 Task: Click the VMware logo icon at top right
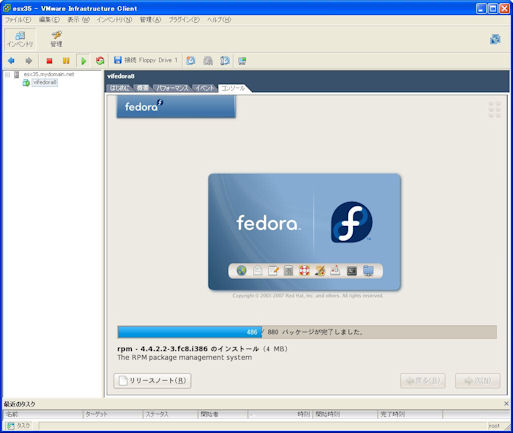pos(495,39)
